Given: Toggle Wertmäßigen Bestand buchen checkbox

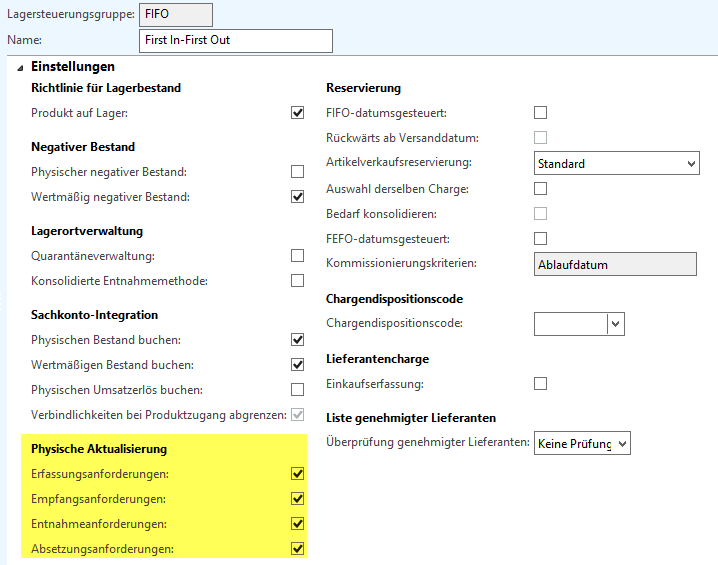Looking at the screenshot, I should coord(297,365).
